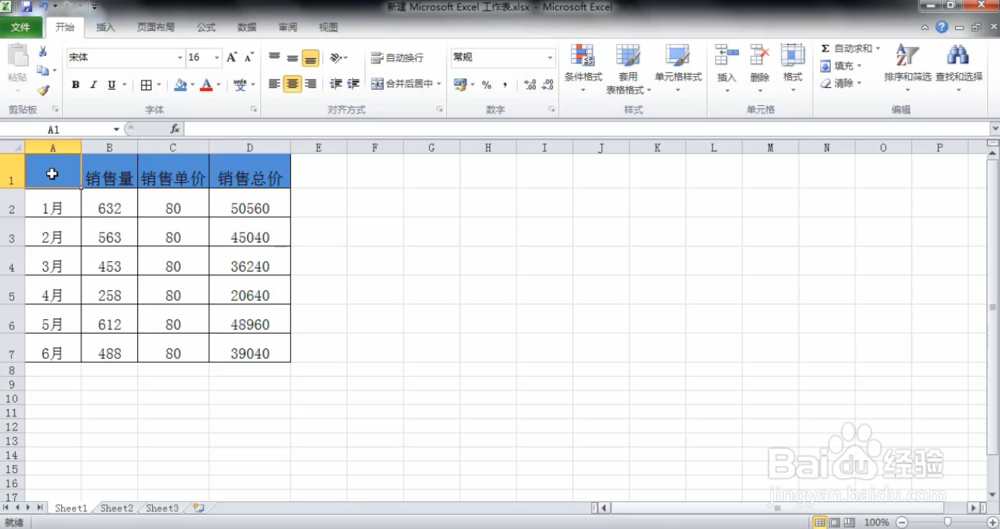Viewport: 1000px width, 529px height.
Task: Click the borders grid icon
Action: 146,84
